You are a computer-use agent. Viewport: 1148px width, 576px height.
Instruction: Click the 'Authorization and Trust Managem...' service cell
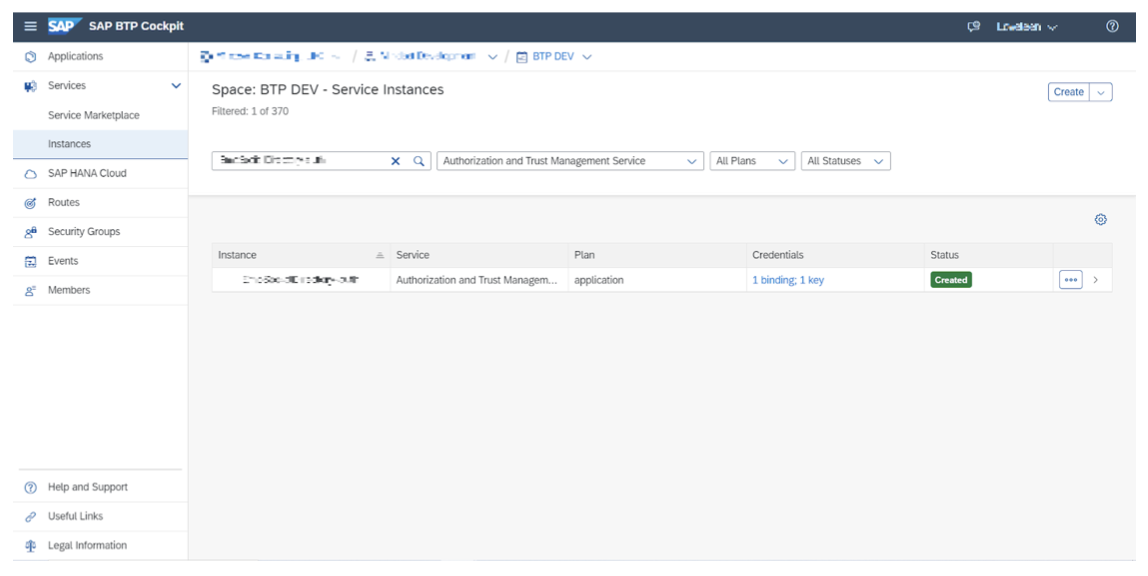tap(477, 280)
